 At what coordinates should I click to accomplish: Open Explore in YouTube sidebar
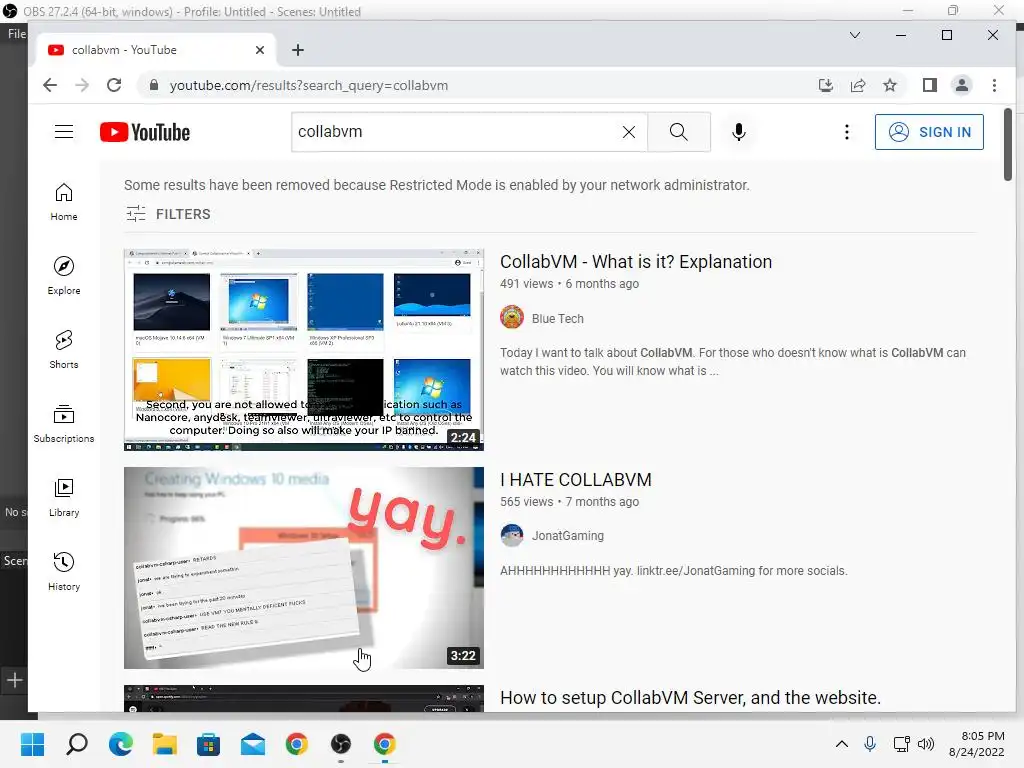tap(64, 276)
